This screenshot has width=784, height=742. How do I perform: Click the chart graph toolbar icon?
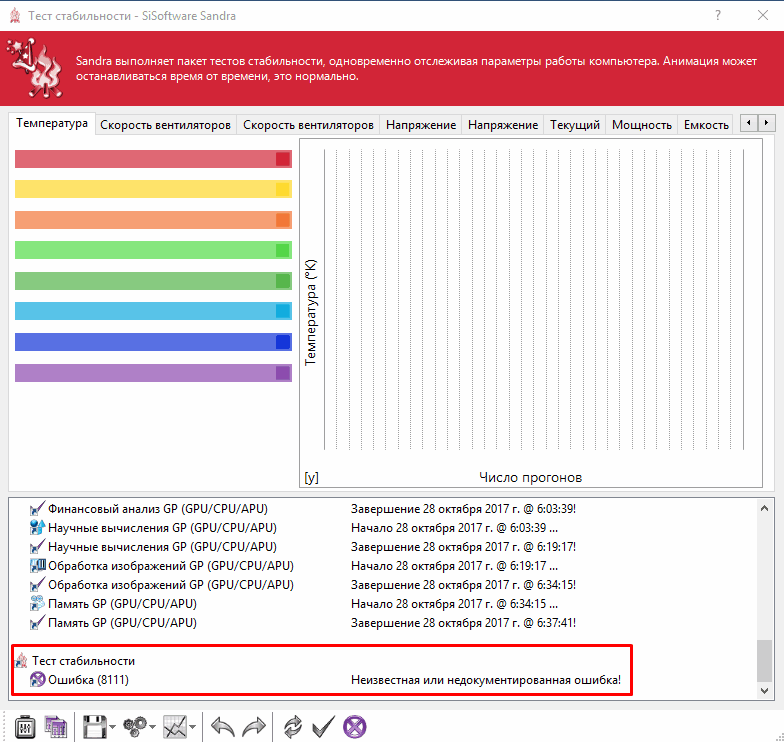(x=175, y=726)
